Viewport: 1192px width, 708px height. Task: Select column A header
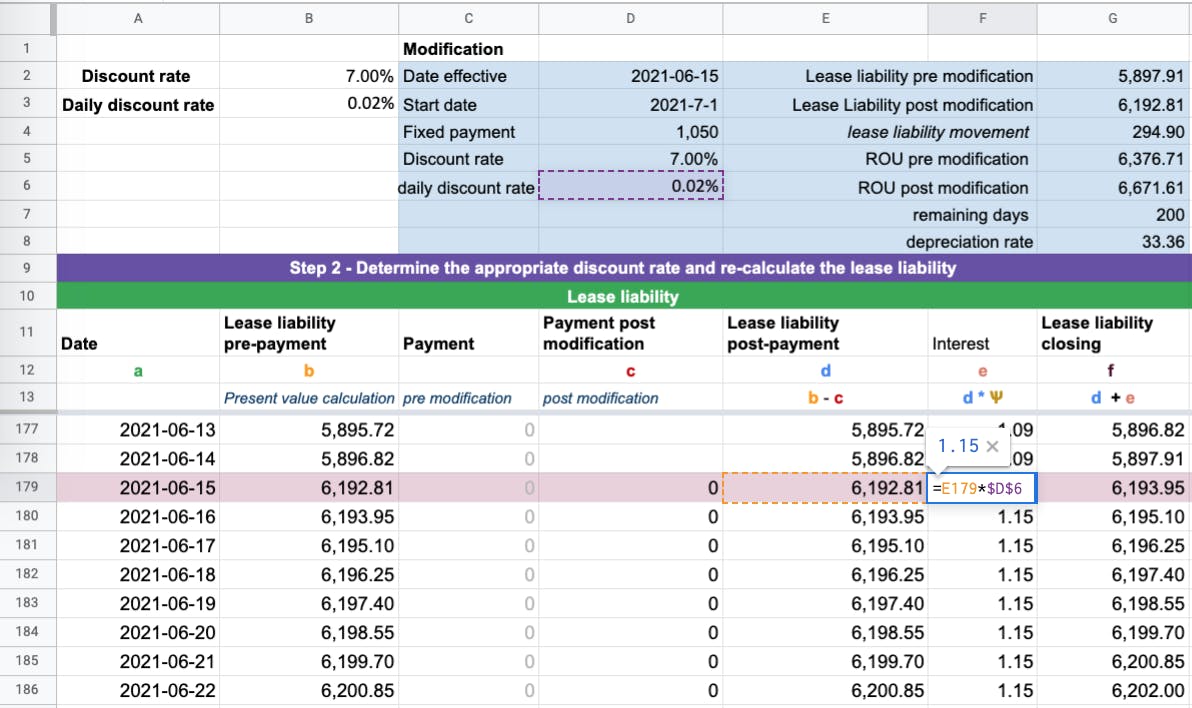point(138,17)
